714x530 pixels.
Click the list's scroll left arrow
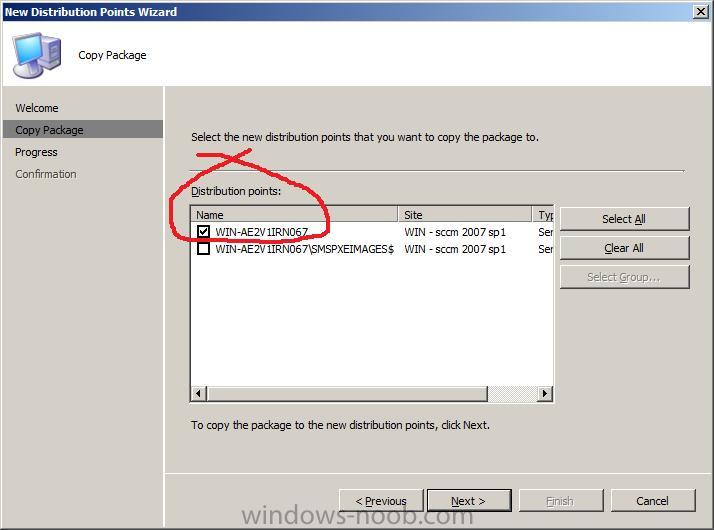pos(199,393)
